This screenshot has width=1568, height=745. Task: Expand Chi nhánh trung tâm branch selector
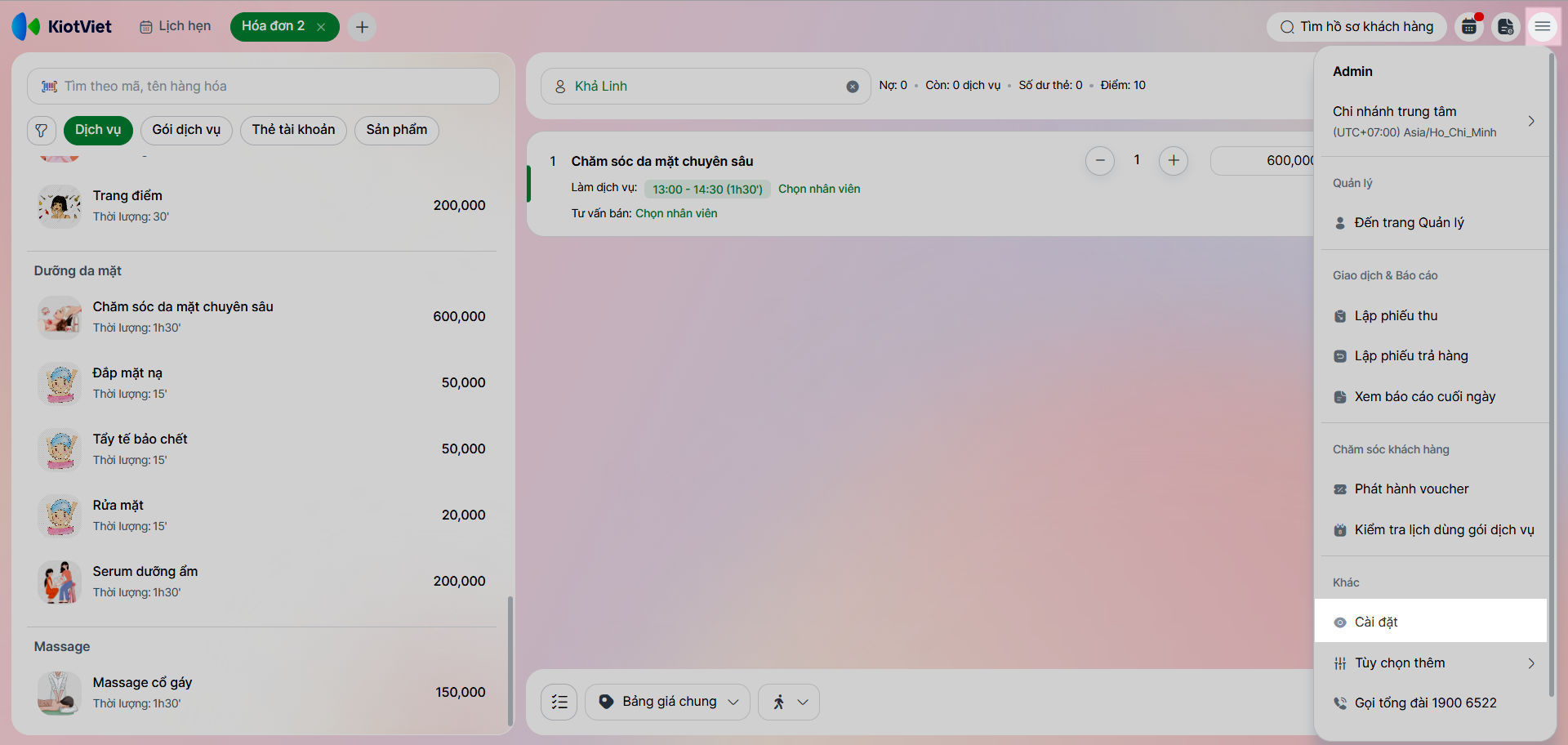pyautogui.click(x=1434, y=121)
